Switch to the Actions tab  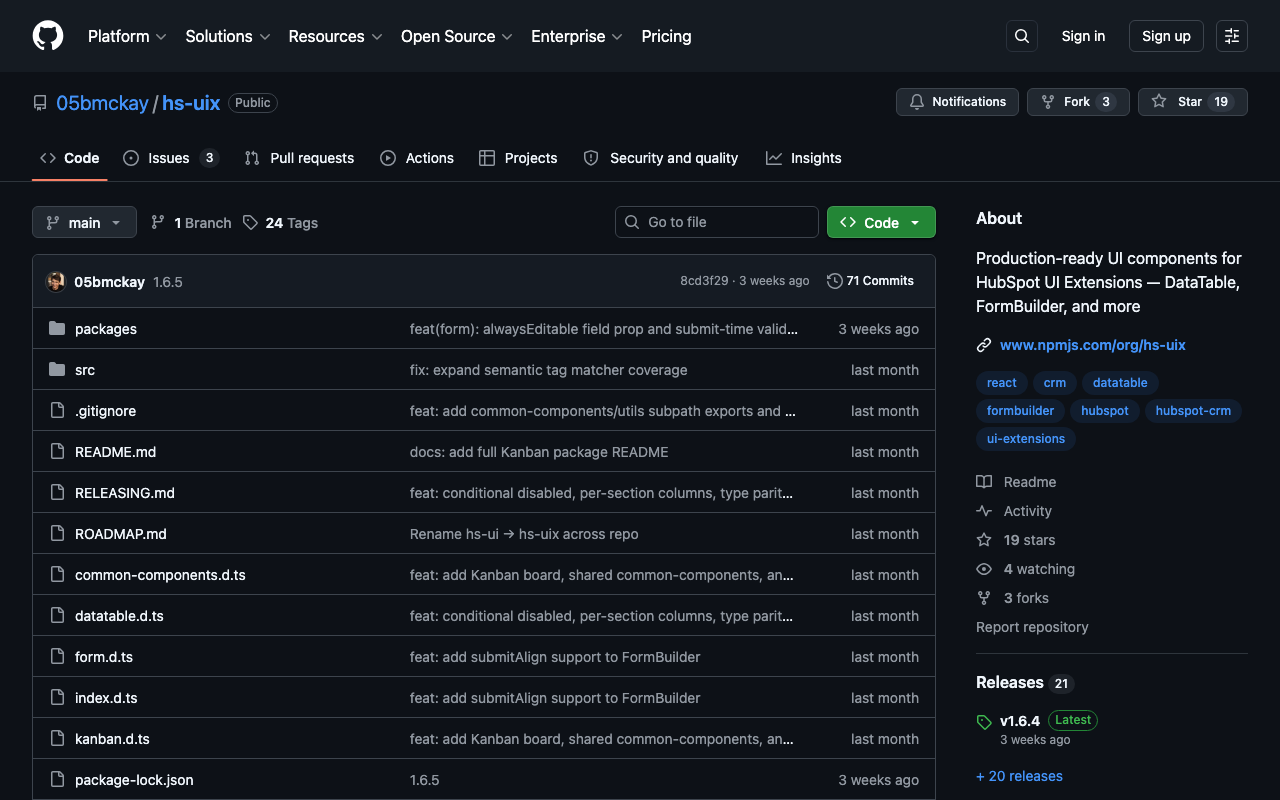pyautogui.click(x=417, y=158)
